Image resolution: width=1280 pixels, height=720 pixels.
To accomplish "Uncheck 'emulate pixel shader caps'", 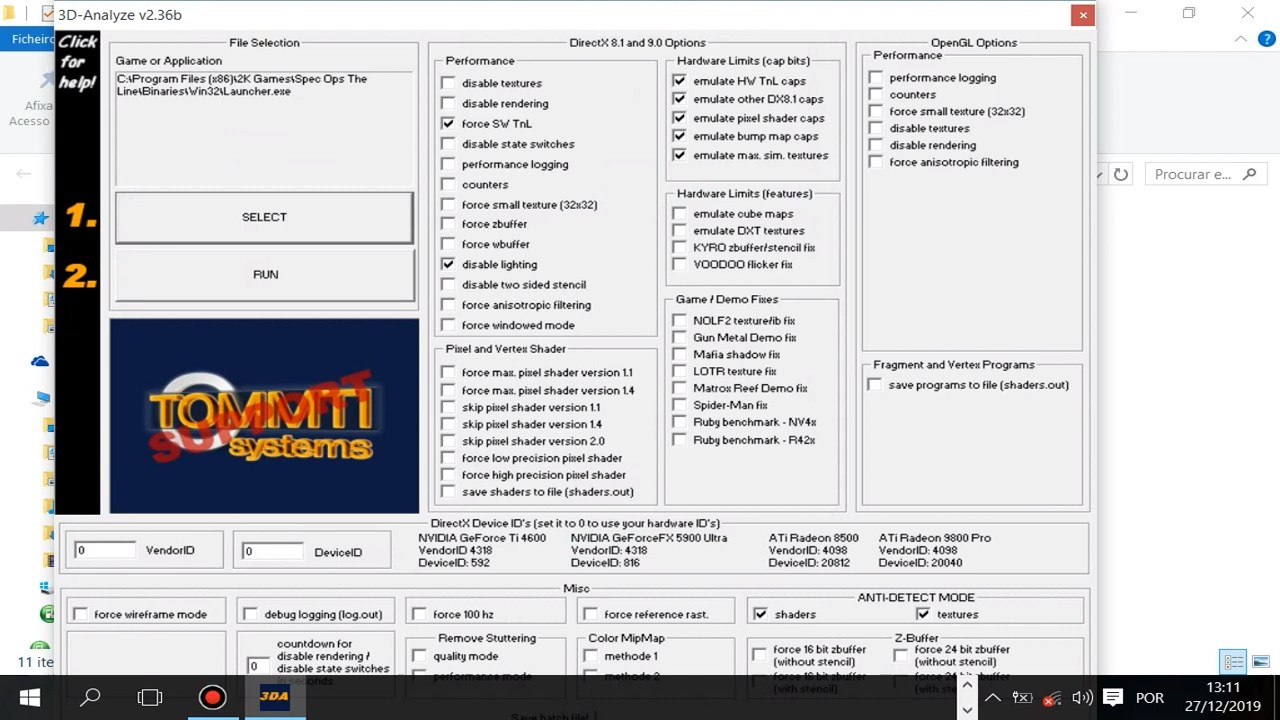I will tap(680, 118).
